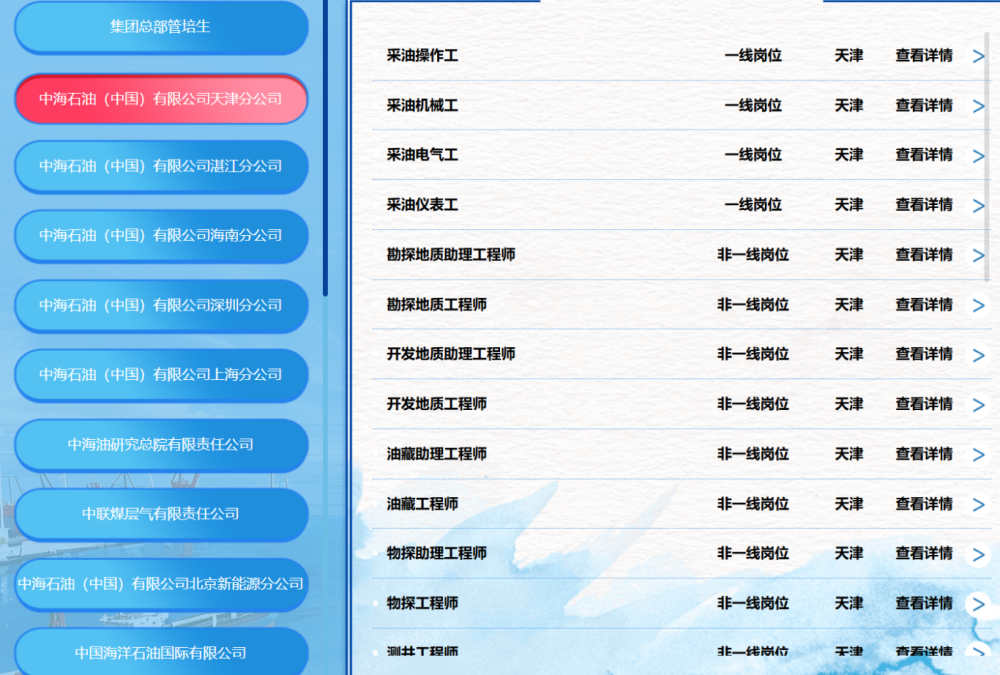Click the chevron arrow beside 开发地质工程师
The height and width of the screenshot is (675, 1000).
[x=978, y=405]
